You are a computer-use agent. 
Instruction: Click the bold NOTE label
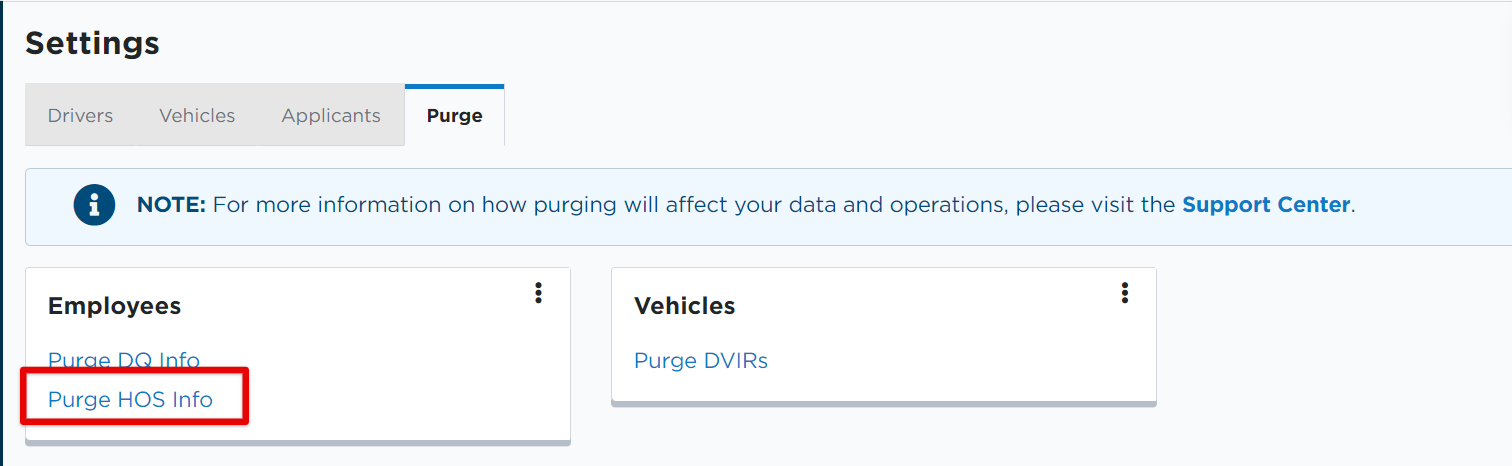coord(171,205)
